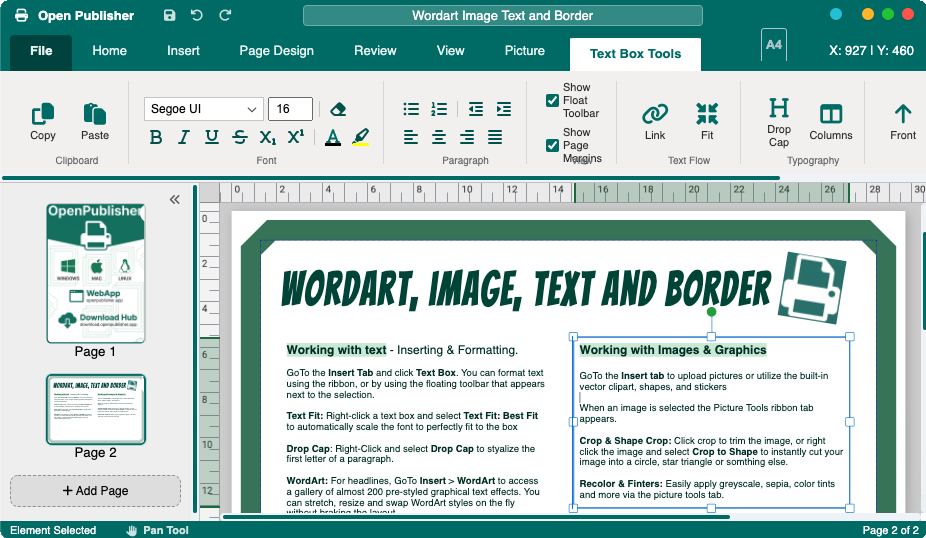The width and height of the screenshot is (926, 538).
Task: Apply yellow text highlight color
Action: coord(361,138)
